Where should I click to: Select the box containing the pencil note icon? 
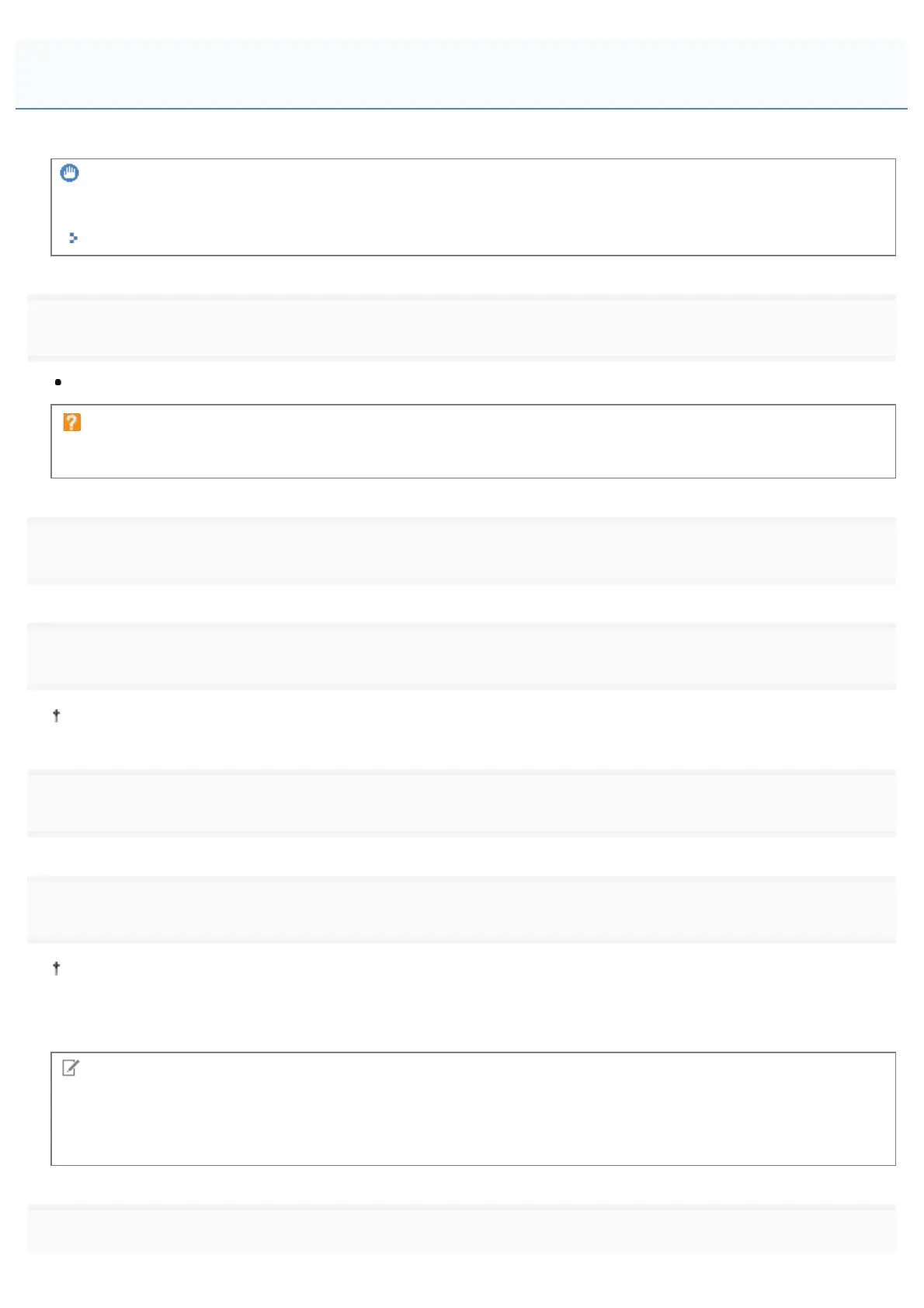[x=473, y=1109]
